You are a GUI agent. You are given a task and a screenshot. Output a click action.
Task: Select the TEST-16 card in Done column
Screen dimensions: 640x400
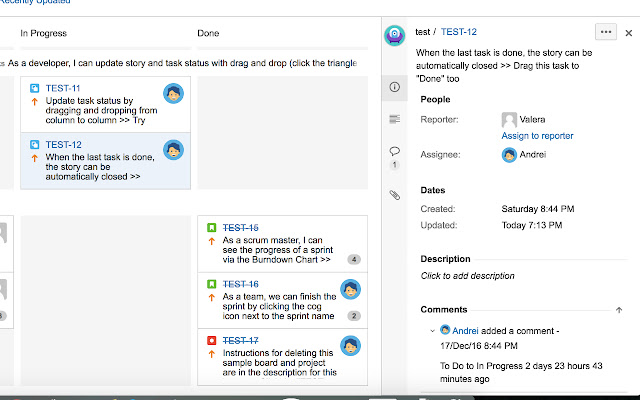[x=280, y=301]
